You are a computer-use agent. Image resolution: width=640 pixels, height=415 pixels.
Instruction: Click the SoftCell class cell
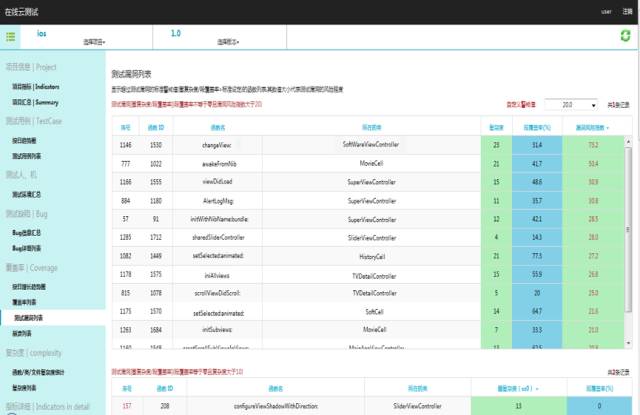tap(374, 312)
